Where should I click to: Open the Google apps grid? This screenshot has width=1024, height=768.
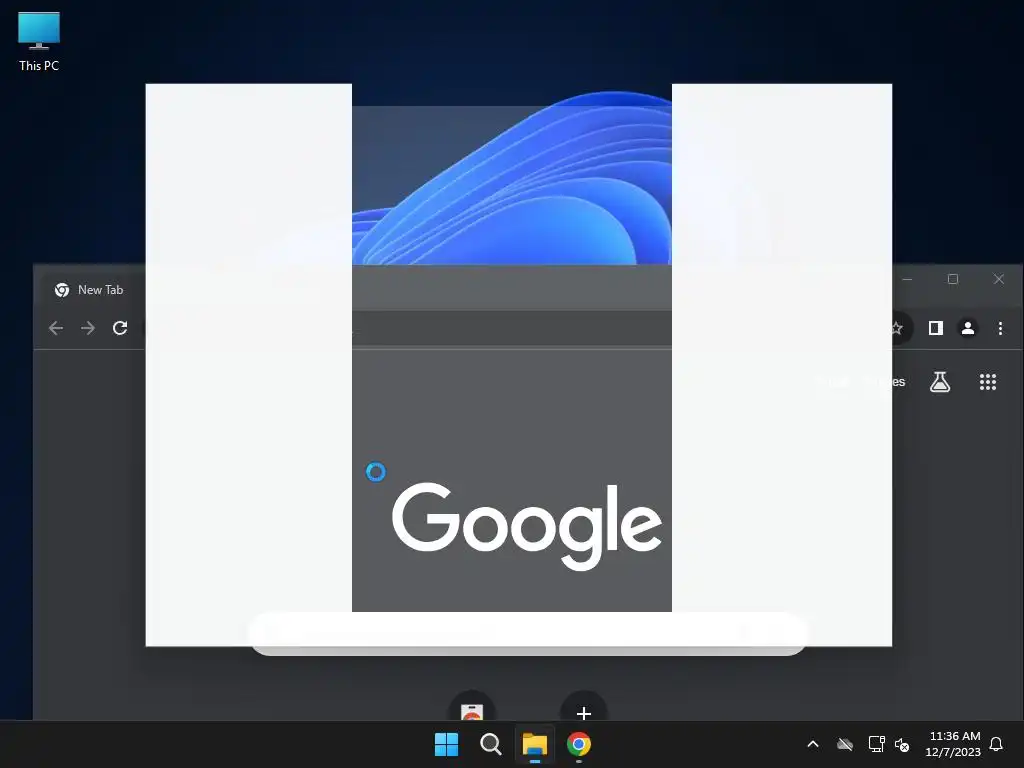[988, 382]
